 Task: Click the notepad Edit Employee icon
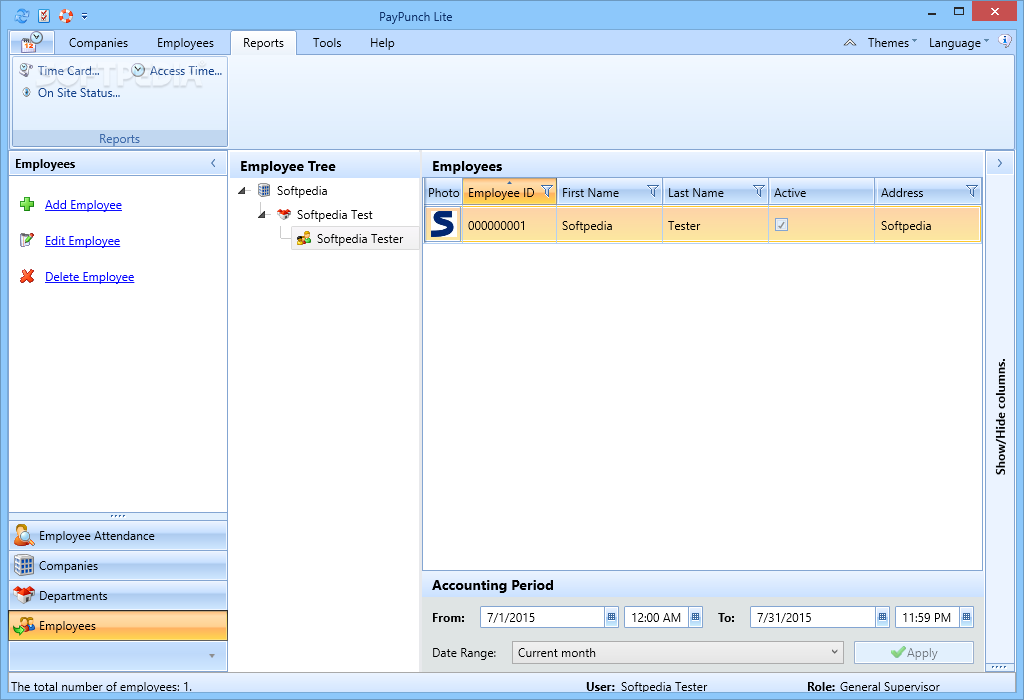pyautogui.click(x=27, y=240)
